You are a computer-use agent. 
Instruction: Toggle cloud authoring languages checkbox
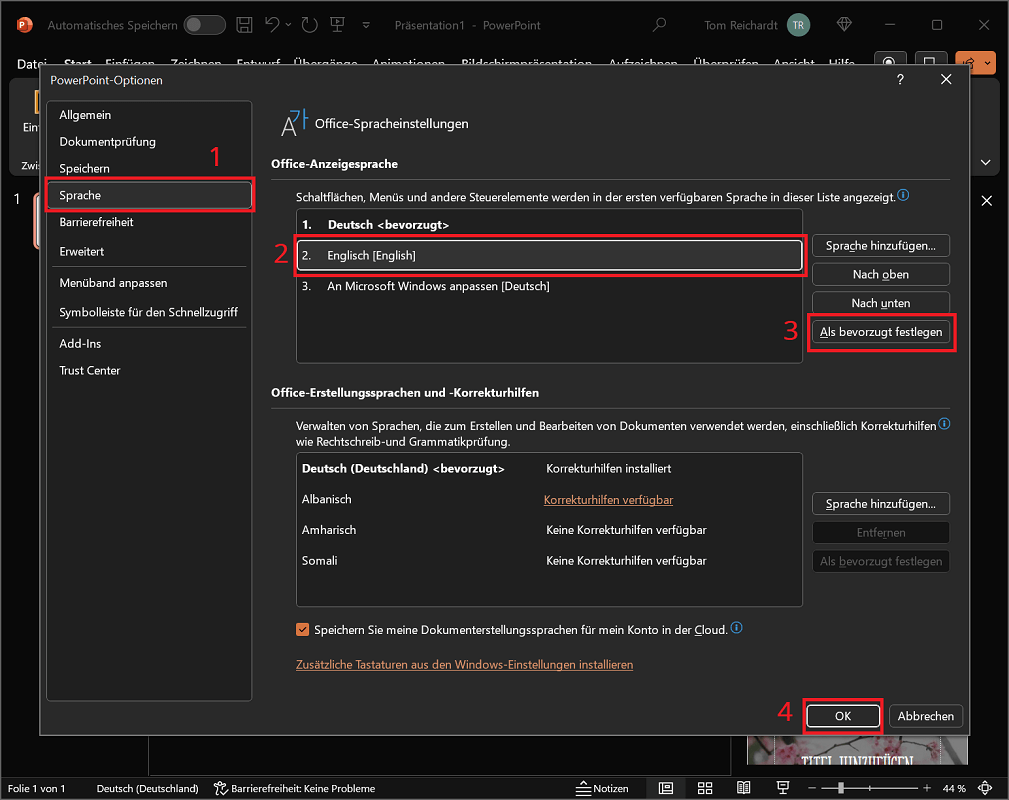click(x=302, y=629)
